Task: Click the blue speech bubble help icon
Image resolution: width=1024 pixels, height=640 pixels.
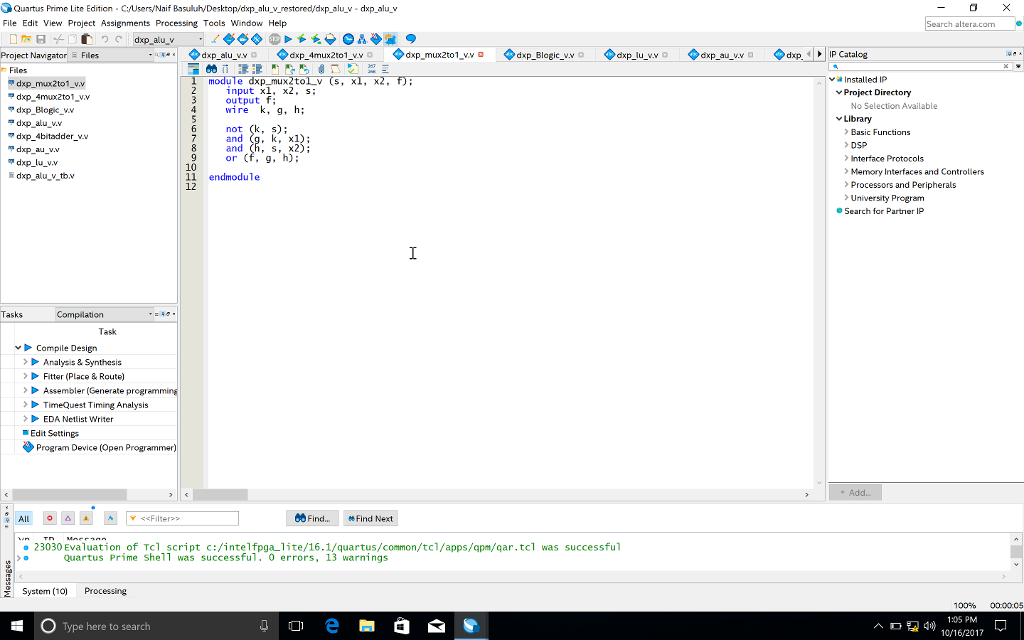Action: (410, 39)
